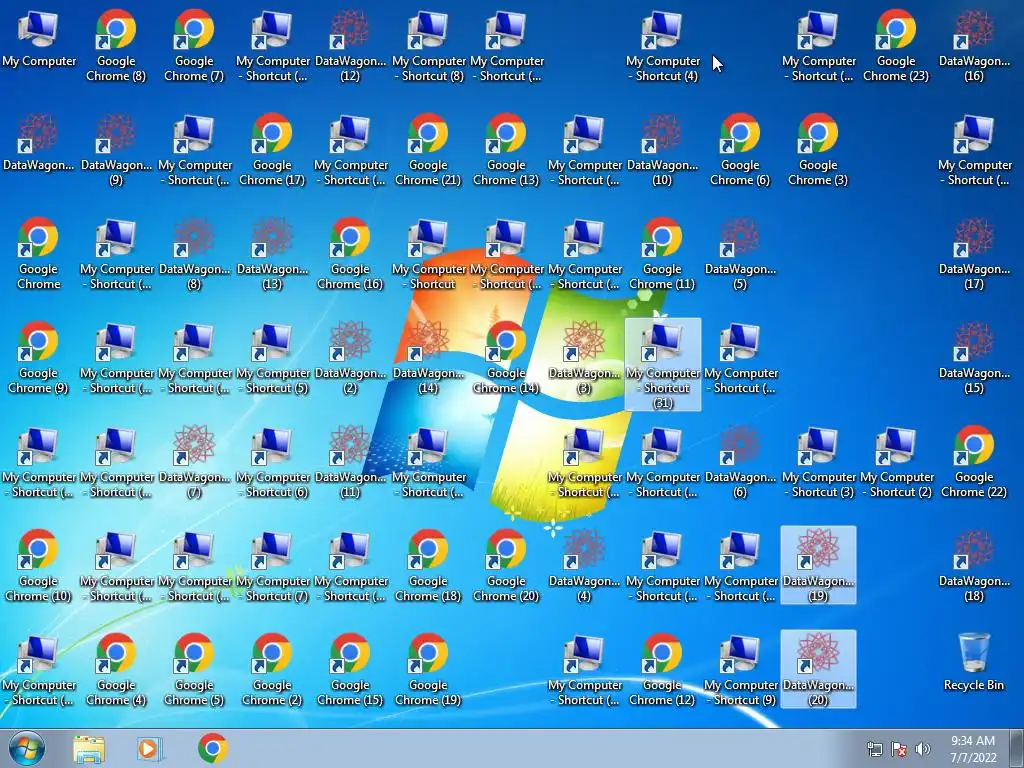Select the Google Chrome (16) shortcut
This screenshot has width=1024, height=768.
tap(350, 254)
